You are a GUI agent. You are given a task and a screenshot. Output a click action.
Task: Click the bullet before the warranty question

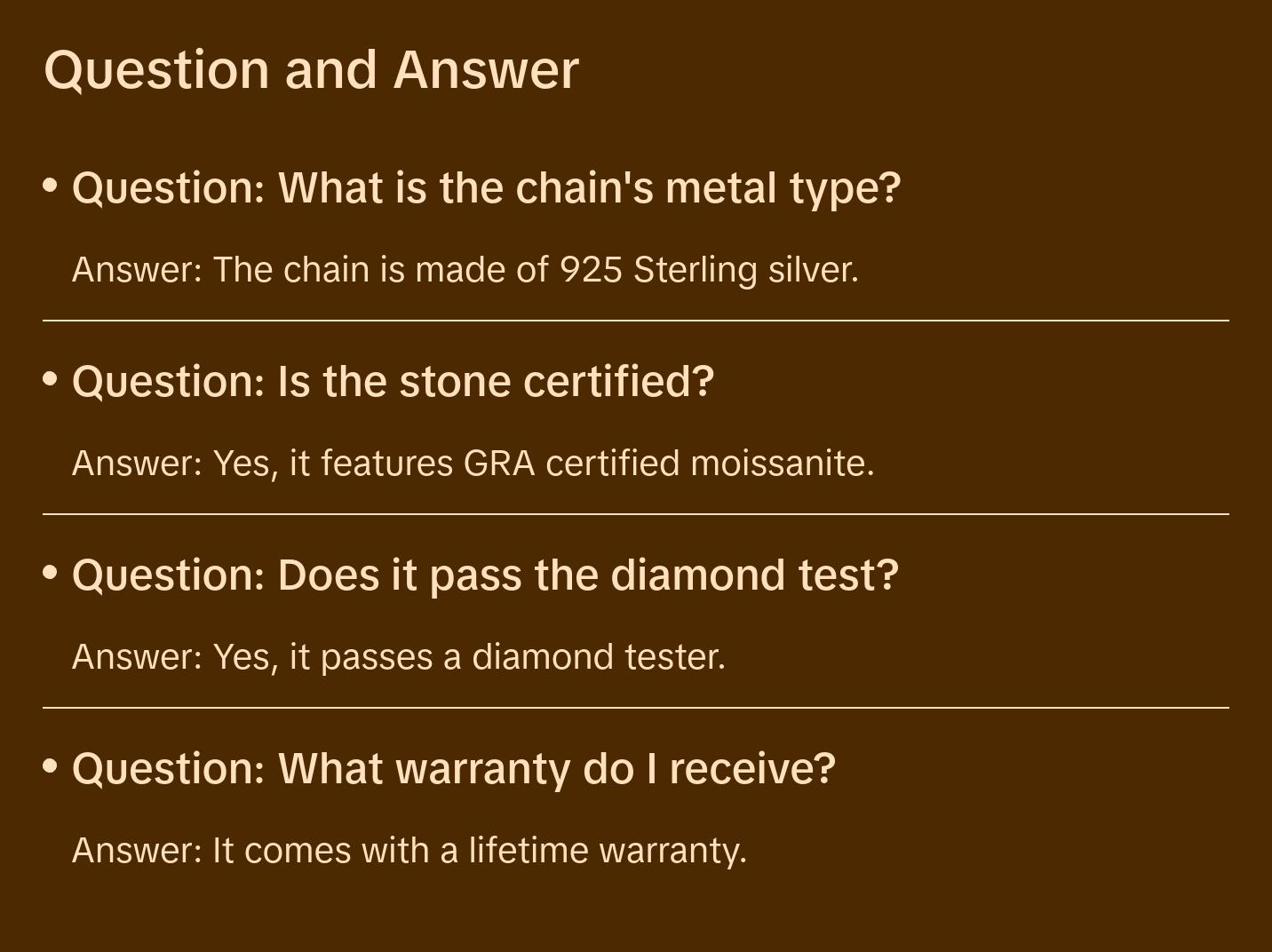(51, 766)
